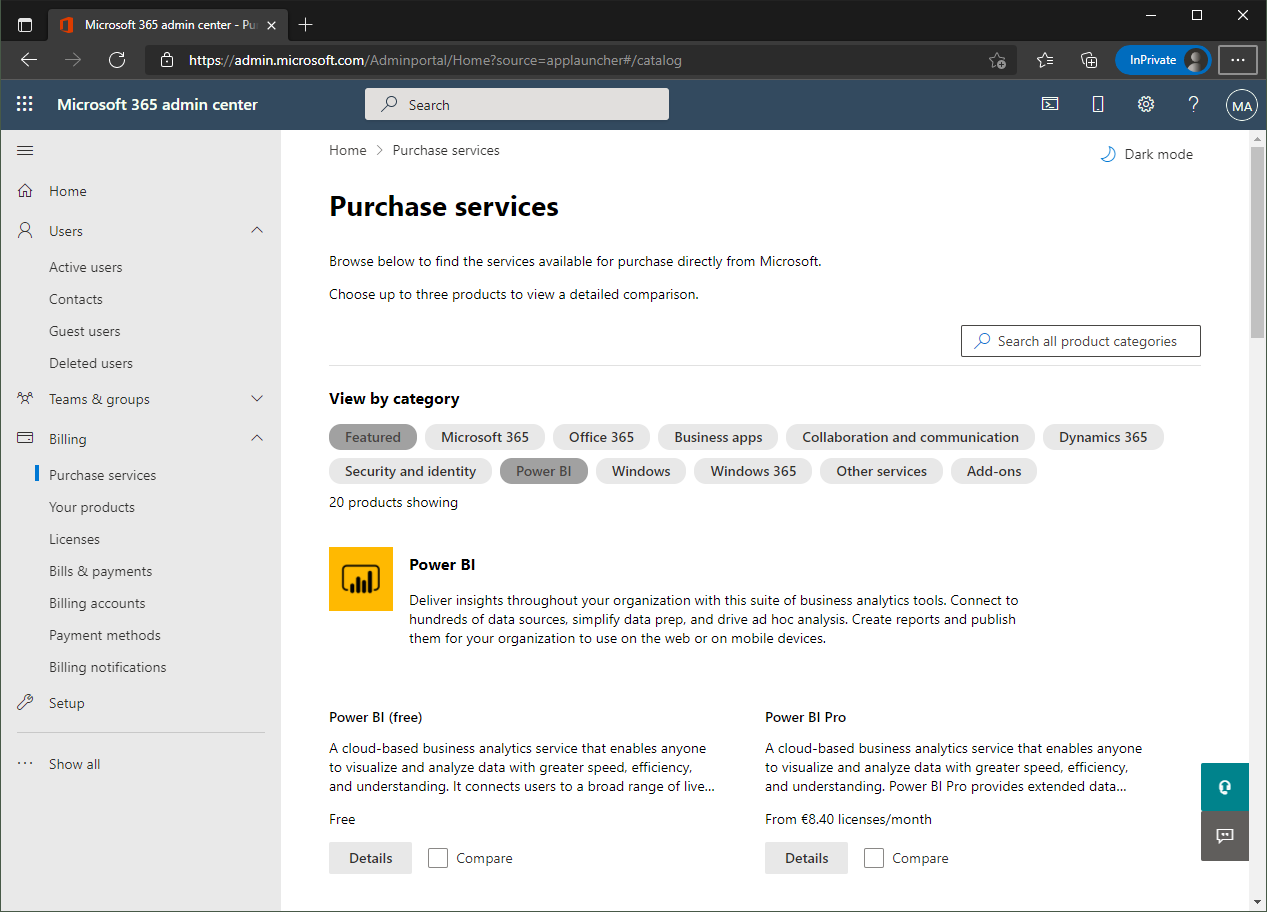The image size is (1267, 912).
Task: Click the message center icon beside Search
Action: (x=1049, y=104)
